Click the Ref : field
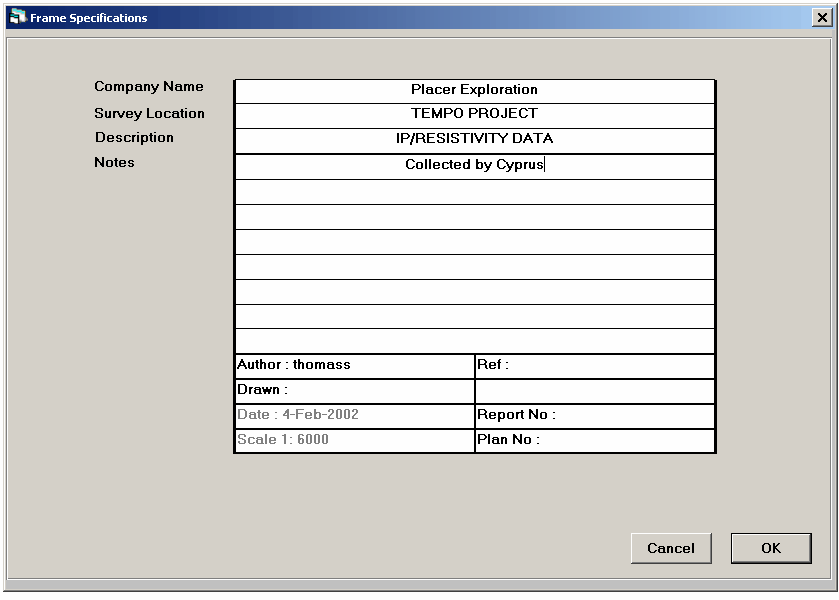This screenshot has height=600, width=839. (595, 366)
